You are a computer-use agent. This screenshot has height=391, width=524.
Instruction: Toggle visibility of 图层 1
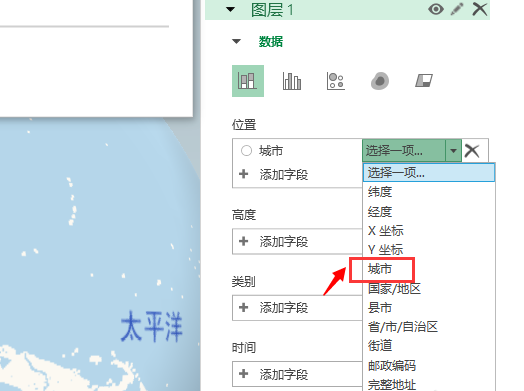click(x=436, y=9)
